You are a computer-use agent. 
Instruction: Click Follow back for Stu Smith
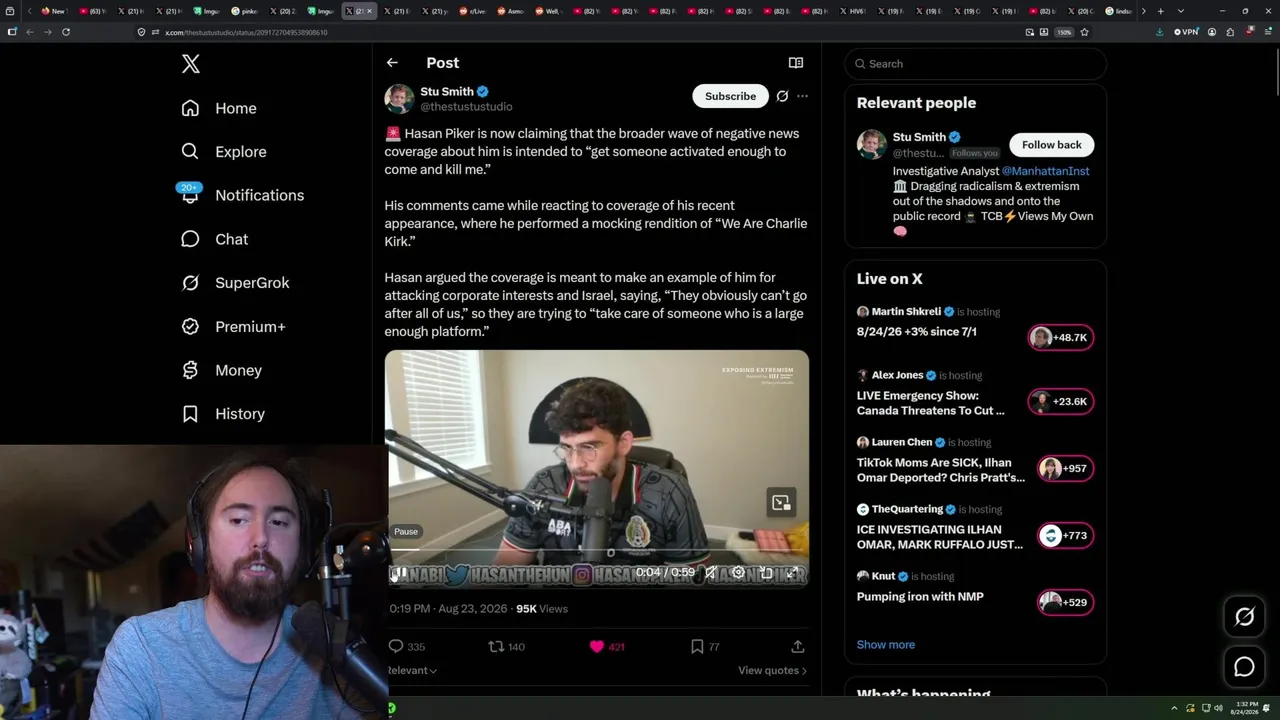(1052, 145)
